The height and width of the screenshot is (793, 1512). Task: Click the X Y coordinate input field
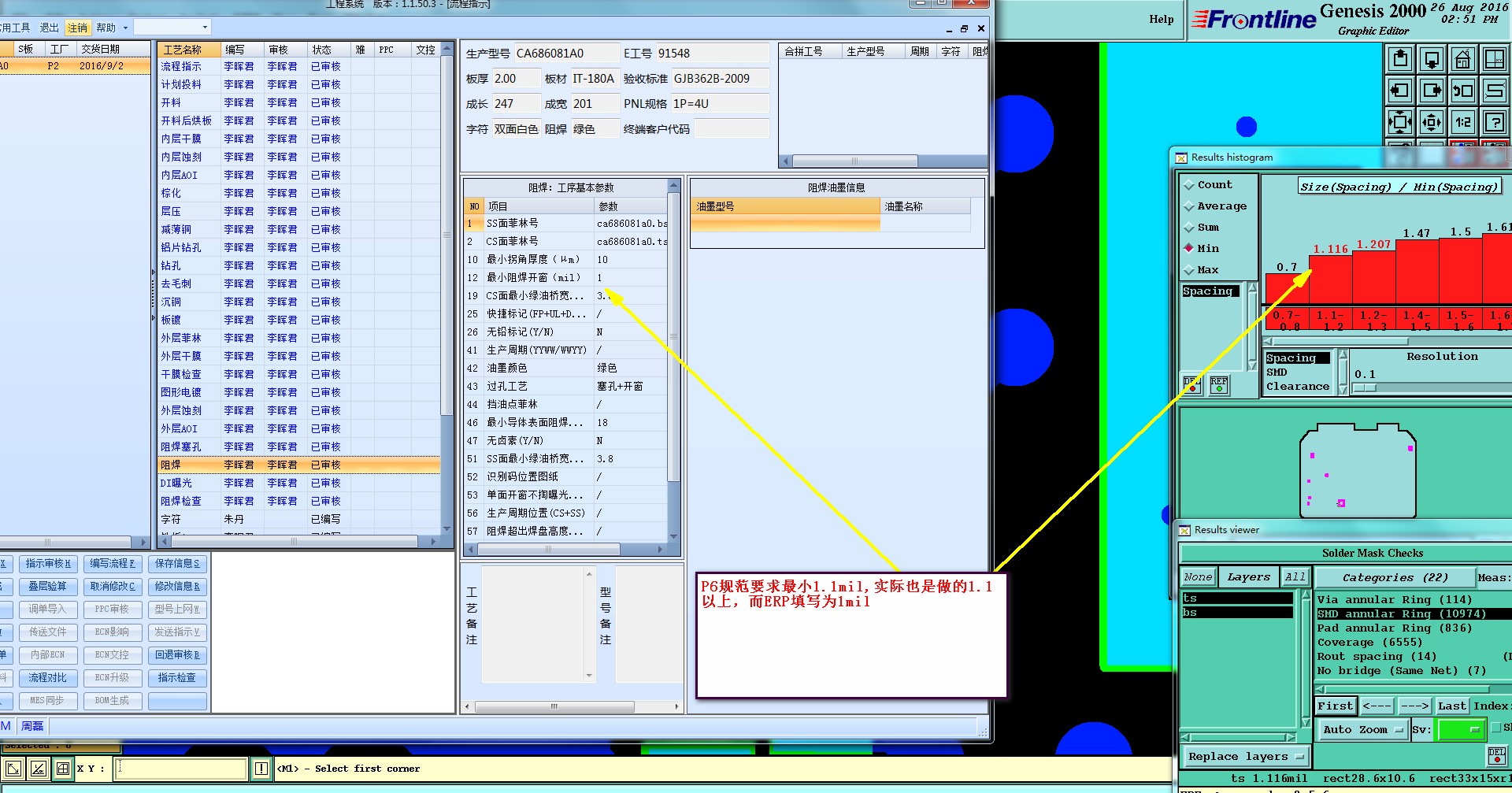(182, 769)
